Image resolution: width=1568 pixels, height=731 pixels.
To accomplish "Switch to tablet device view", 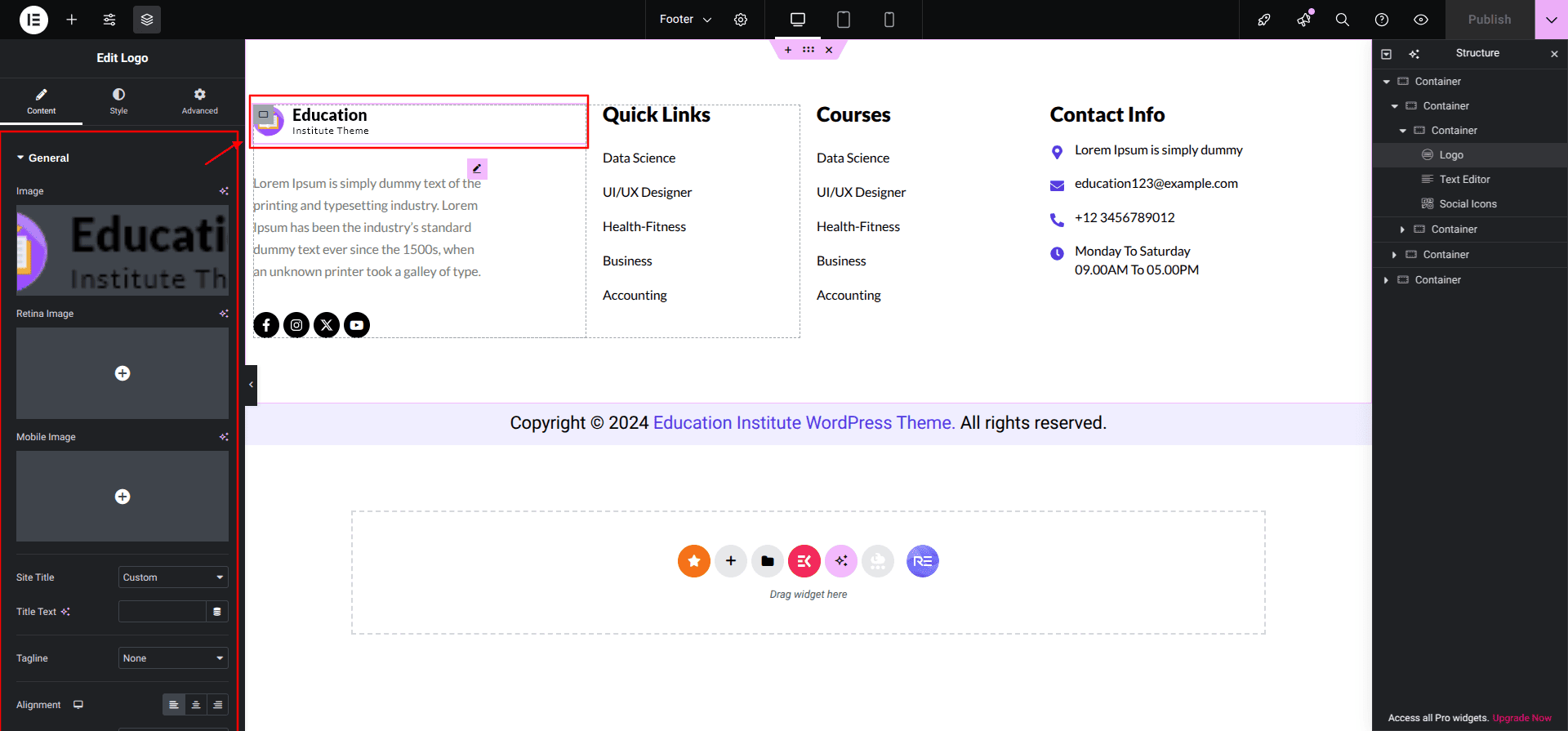I will [844, 20].
